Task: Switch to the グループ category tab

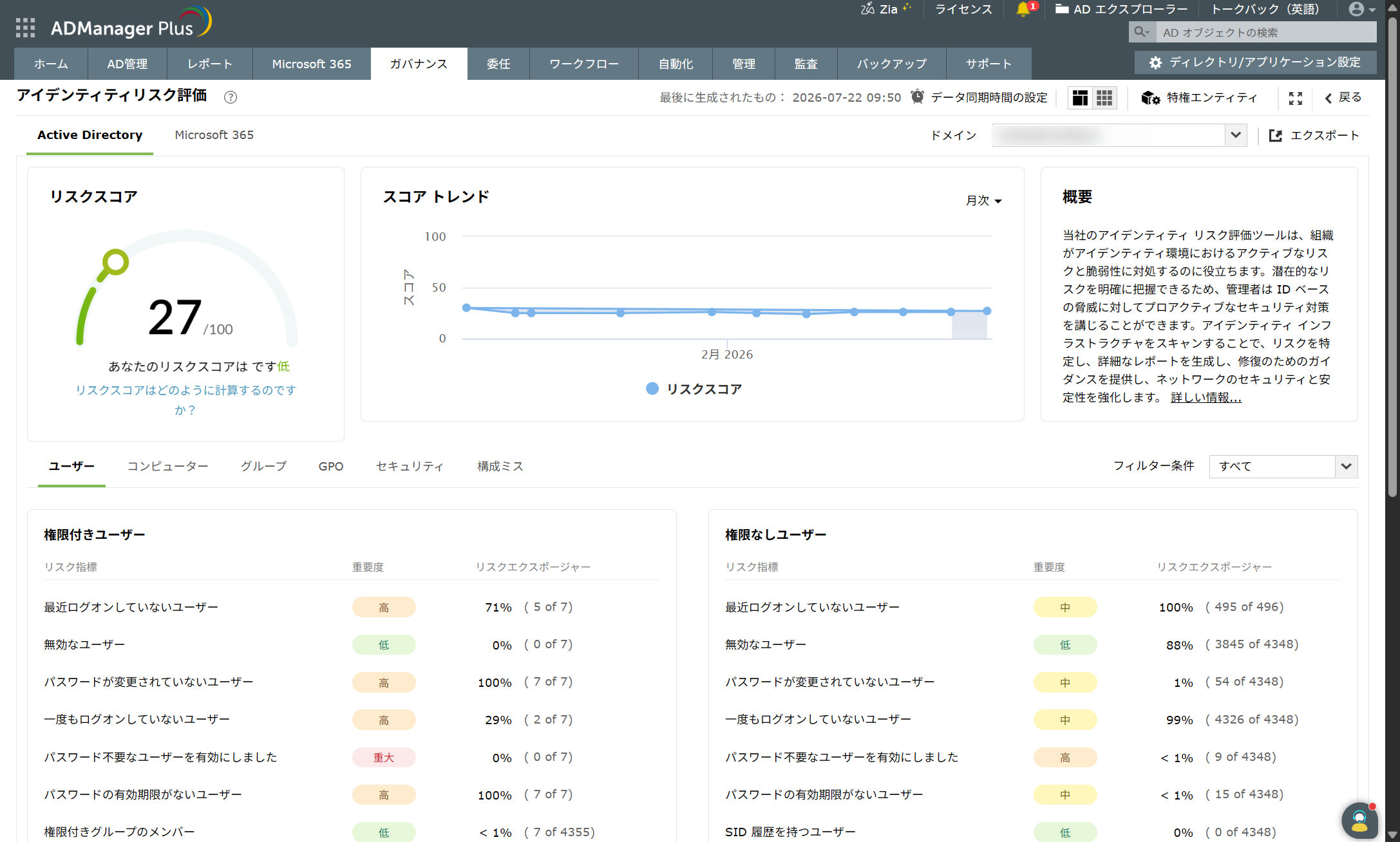Action: (263, 466)
